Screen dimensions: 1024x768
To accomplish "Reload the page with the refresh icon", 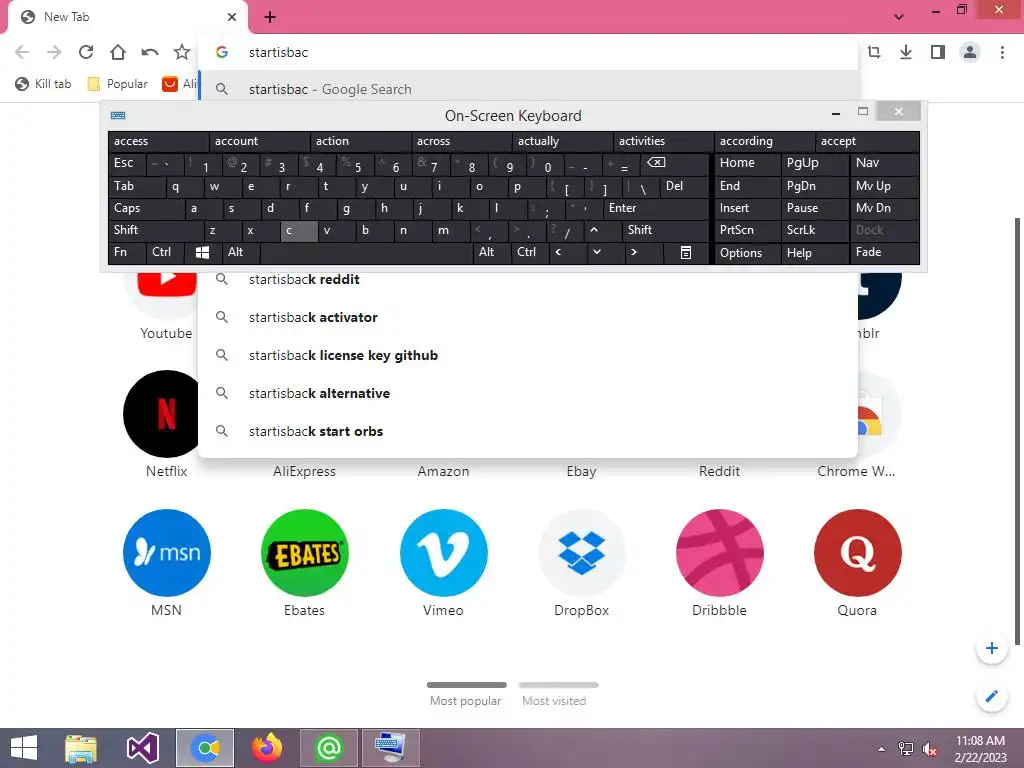I will [x=86, y=52].
